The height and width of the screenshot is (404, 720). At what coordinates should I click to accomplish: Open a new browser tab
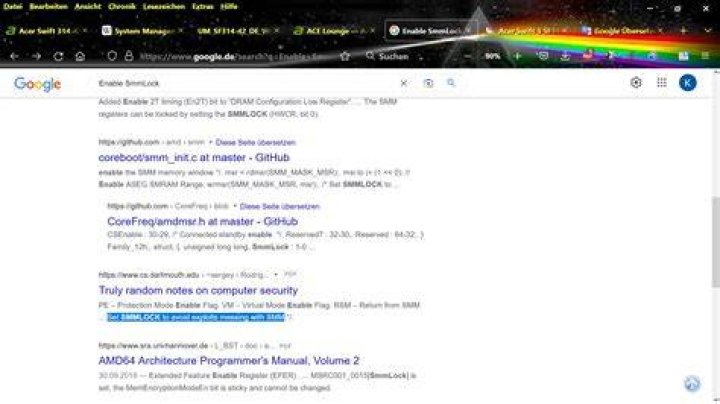pyautogui.click(x=683, y=30)
